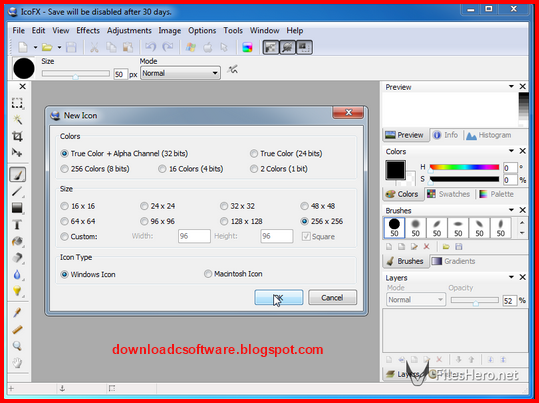The image size is (539, 403).
Task: Open the Brushes panel menu arrow
Action: tap(511, 210)
